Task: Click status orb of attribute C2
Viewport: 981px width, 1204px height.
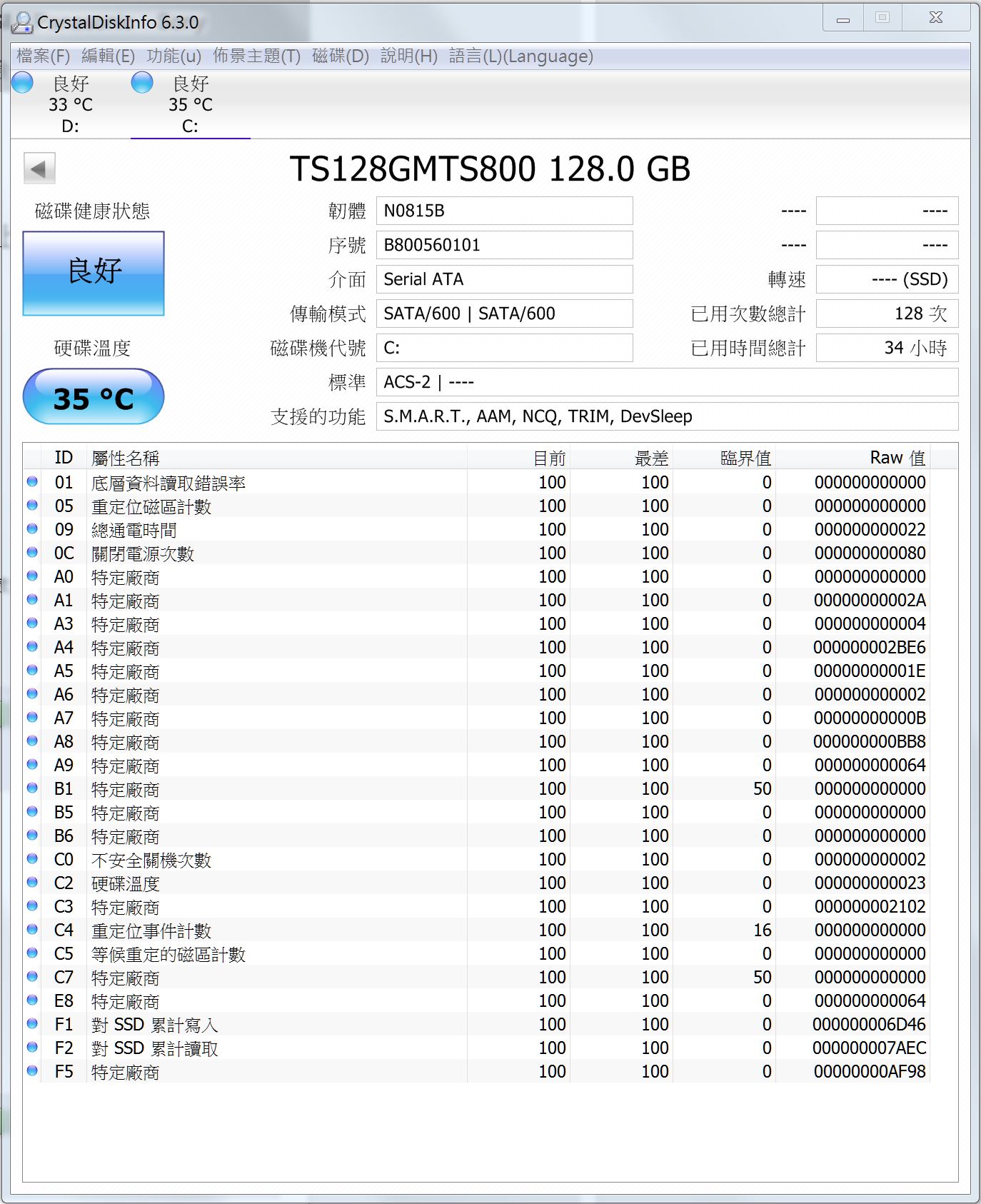Action: [x=32, y=883]
